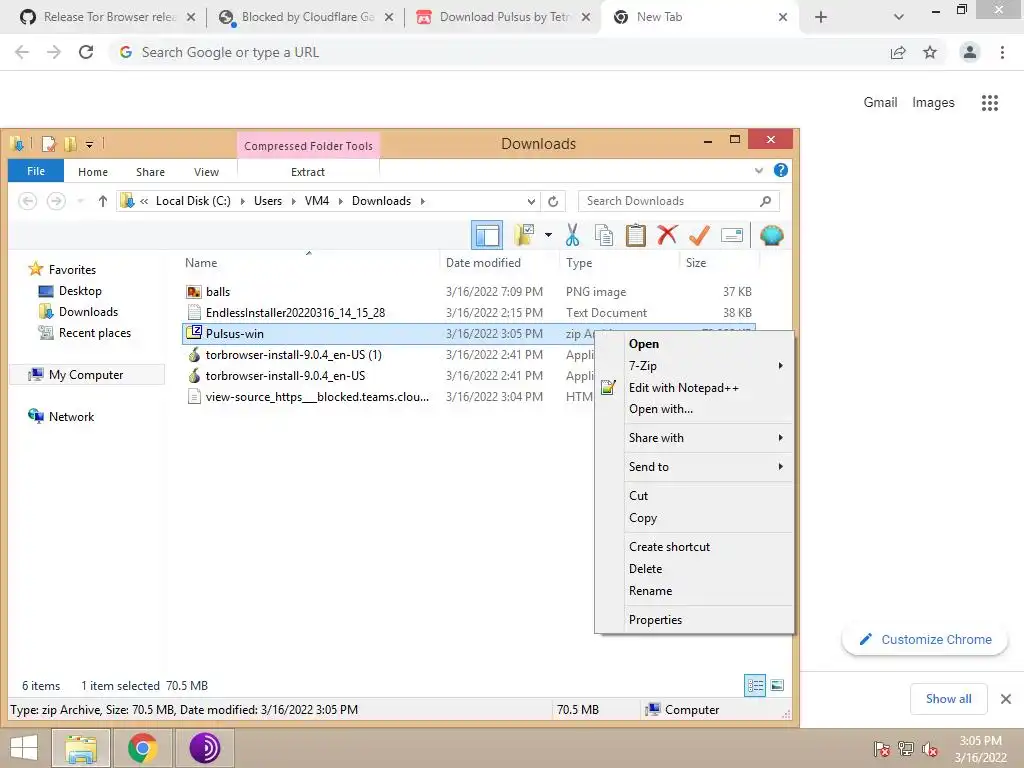Open the explorer Help question mark
The image size is (1024, 768).
(780, 170)
